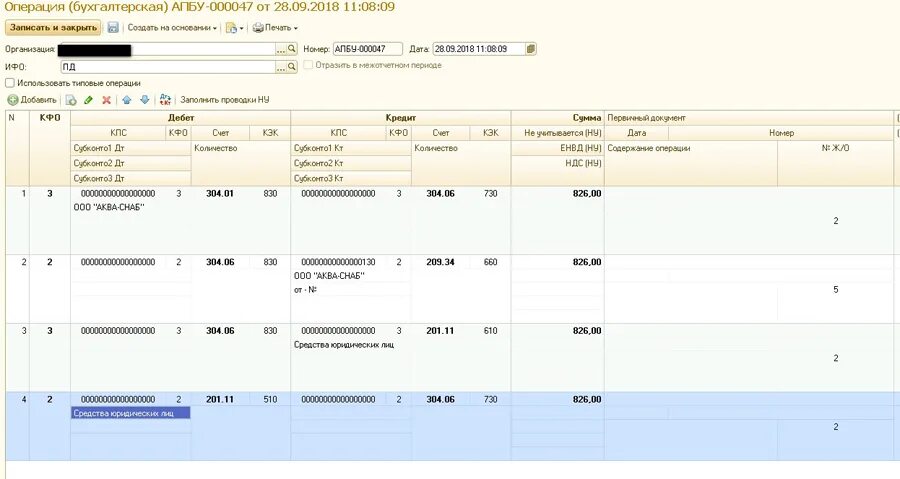Click the debit КЭК value 510 in row 4

[x=270, y=399]
